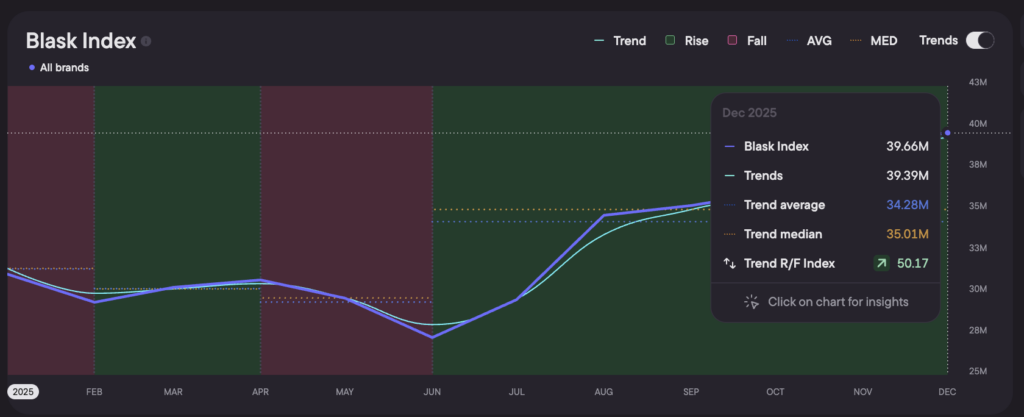The image size is (1024, 417).
Task: Click the JUN label on the x-axis
Action: (x=433, y=393)
